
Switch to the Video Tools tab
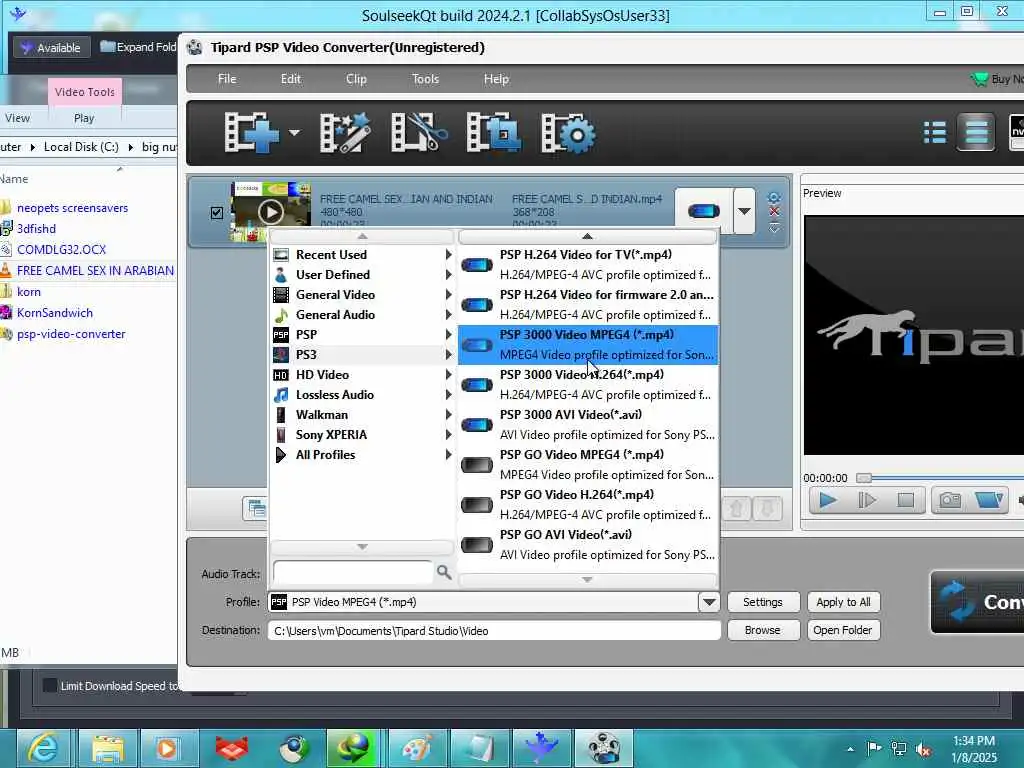point(84,92)
